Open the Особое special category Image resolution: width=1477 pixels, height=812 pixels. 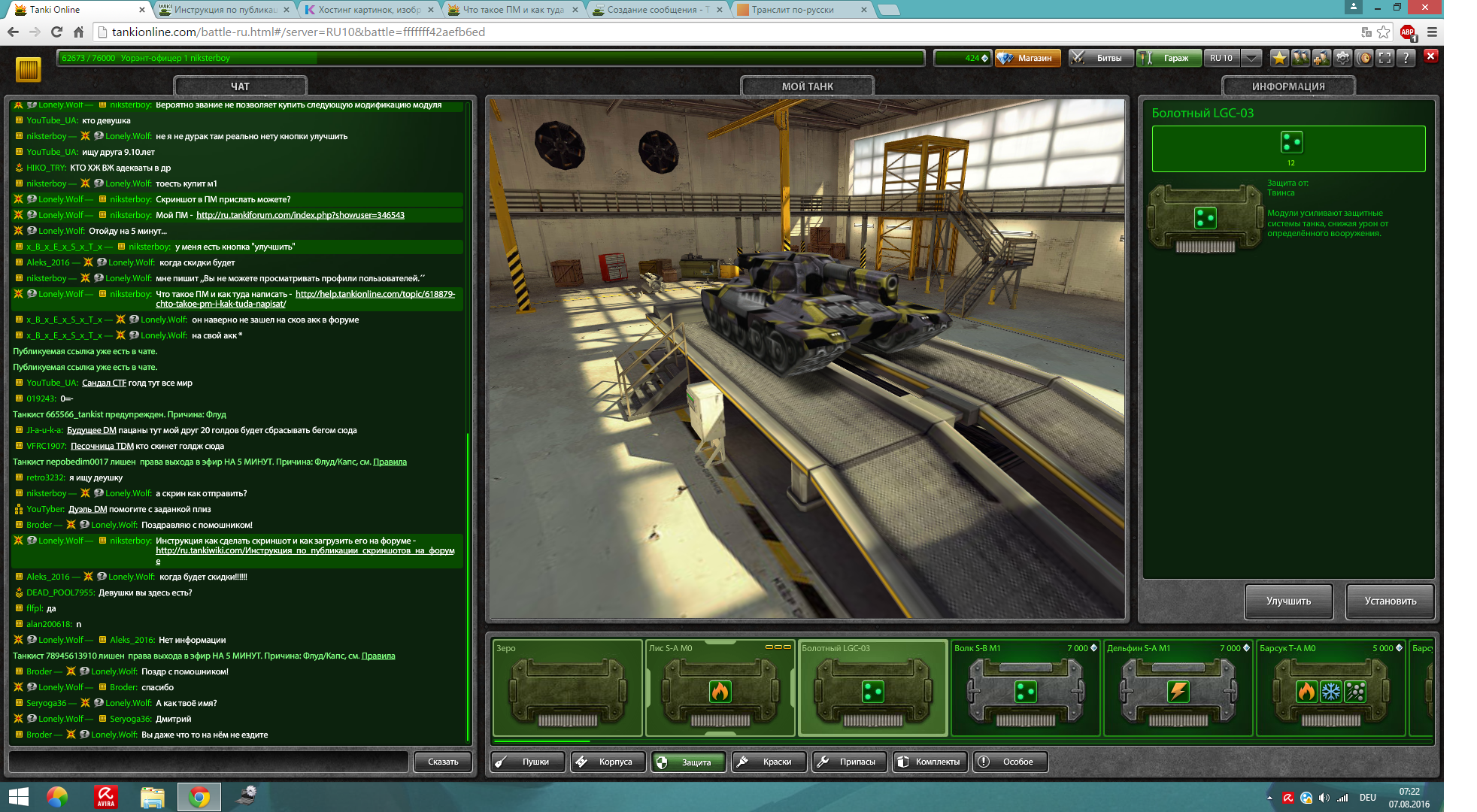pyautogui.click(x=1010, y=762)
